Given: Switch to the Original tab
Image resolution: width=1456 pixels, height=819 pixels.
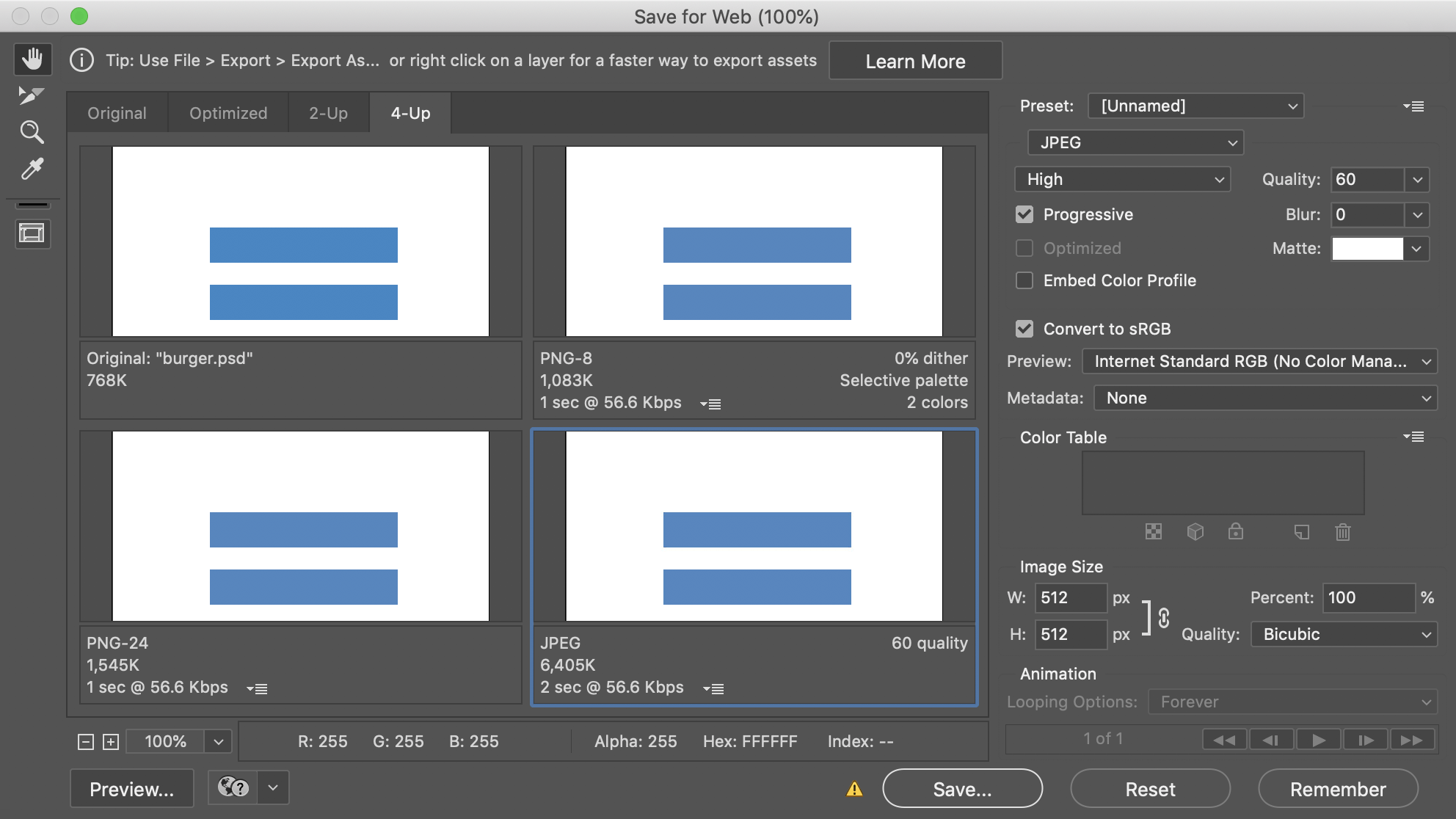Looking at the screenshot, I should 115,112.
